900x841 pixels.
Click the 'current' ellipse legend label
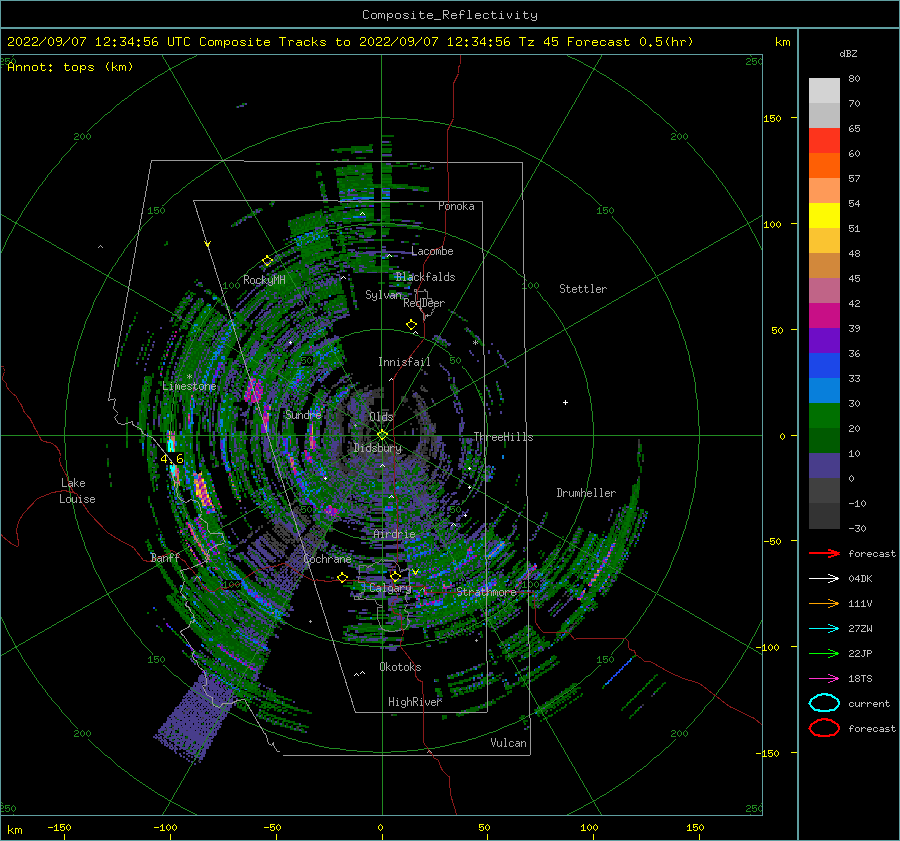(869, 703)
